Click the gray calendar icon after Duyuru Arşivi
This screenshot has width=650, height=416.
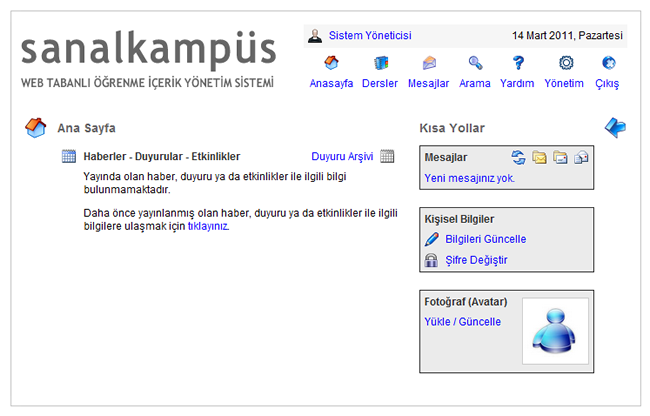point(387,156)
